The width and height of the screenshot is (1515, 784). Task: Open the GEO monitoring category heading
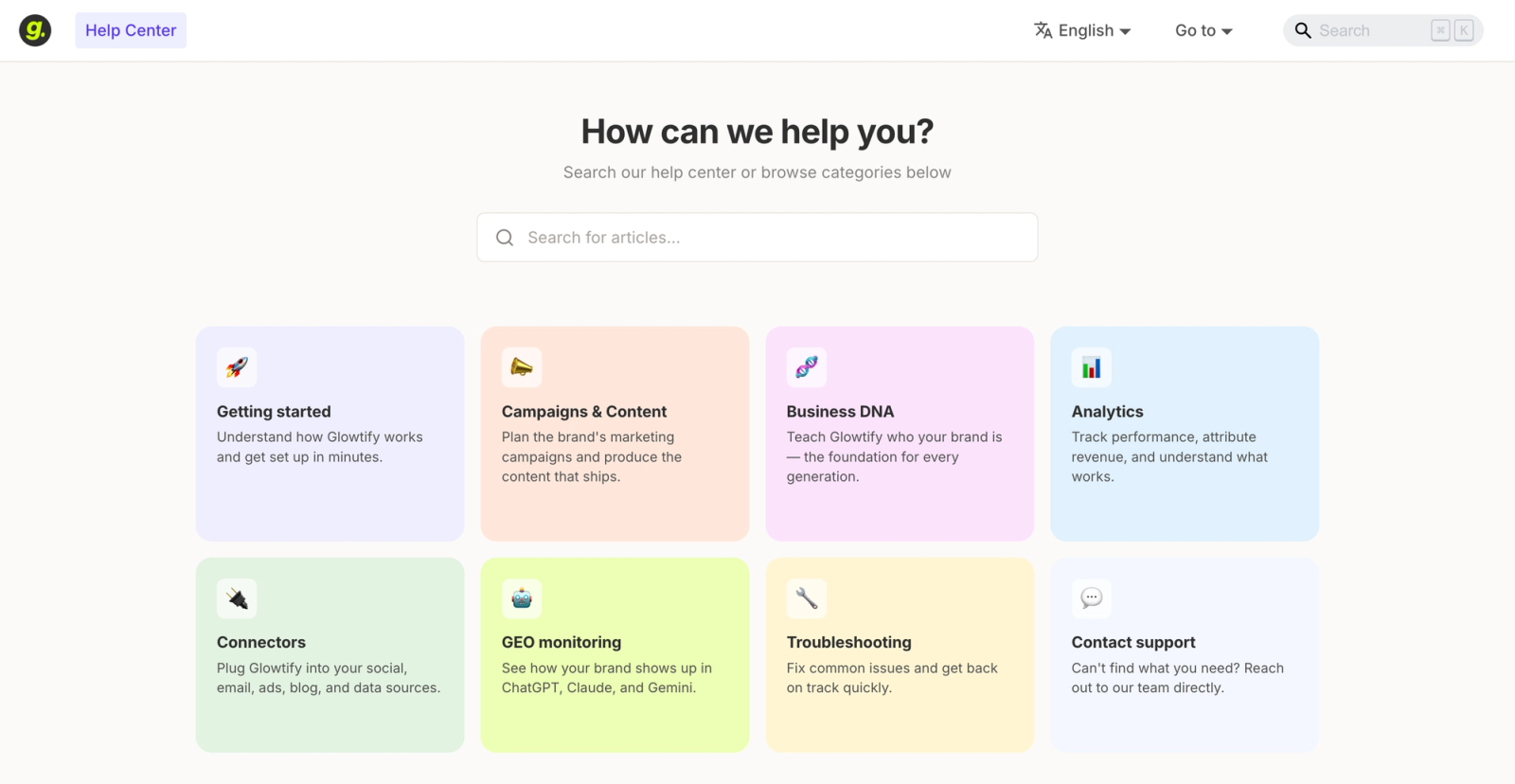pyautogui.click(x=561, y=642)
